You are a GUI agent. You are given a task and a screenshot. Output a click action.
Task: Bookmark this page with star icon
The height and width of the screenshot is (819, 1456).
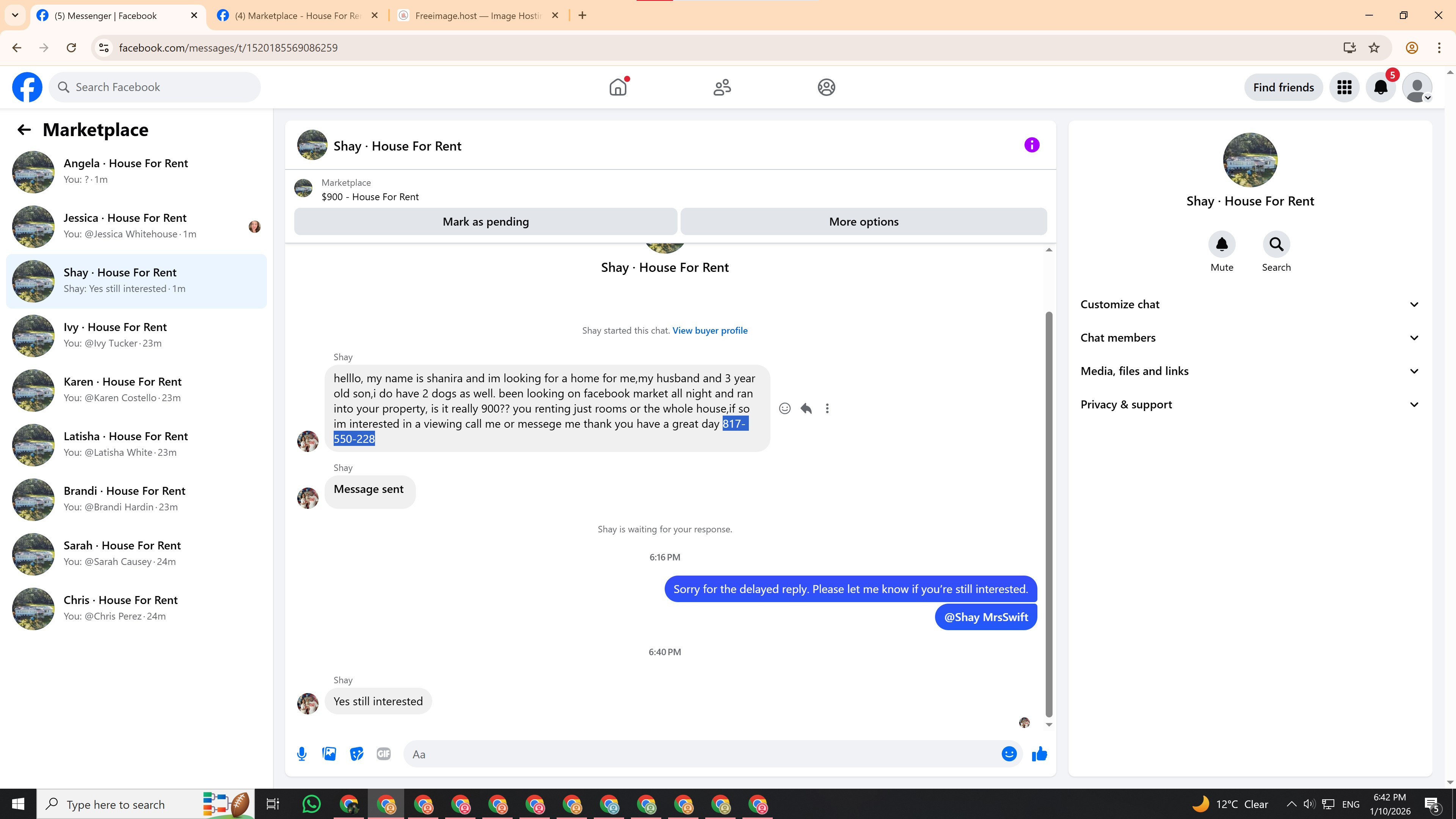(x=1374, y=48)
